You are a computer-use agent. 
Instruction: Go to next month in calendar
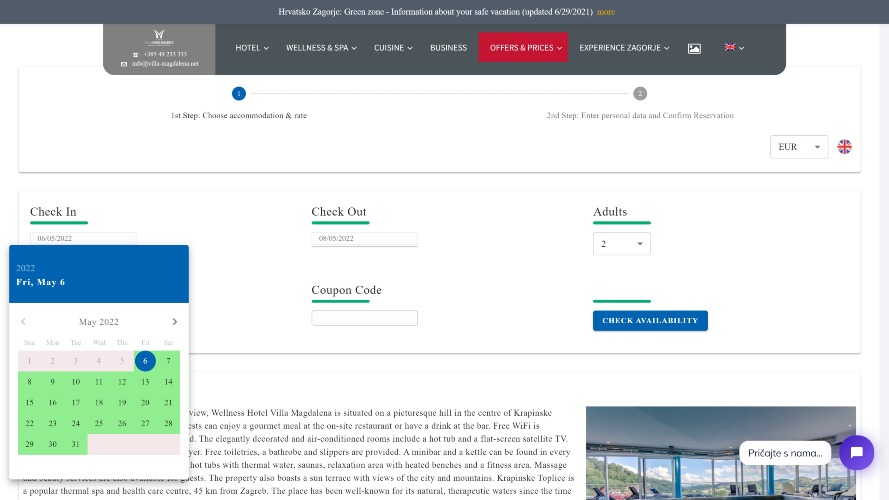pos(175,321)
